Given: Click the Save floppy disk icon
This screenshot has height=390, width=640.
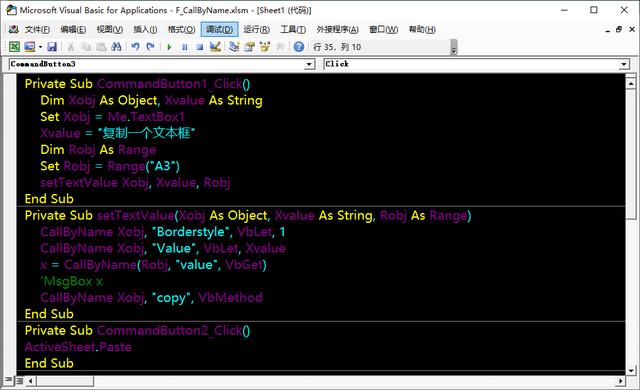Looking at the screenshot, I should (x=52, y=47).
